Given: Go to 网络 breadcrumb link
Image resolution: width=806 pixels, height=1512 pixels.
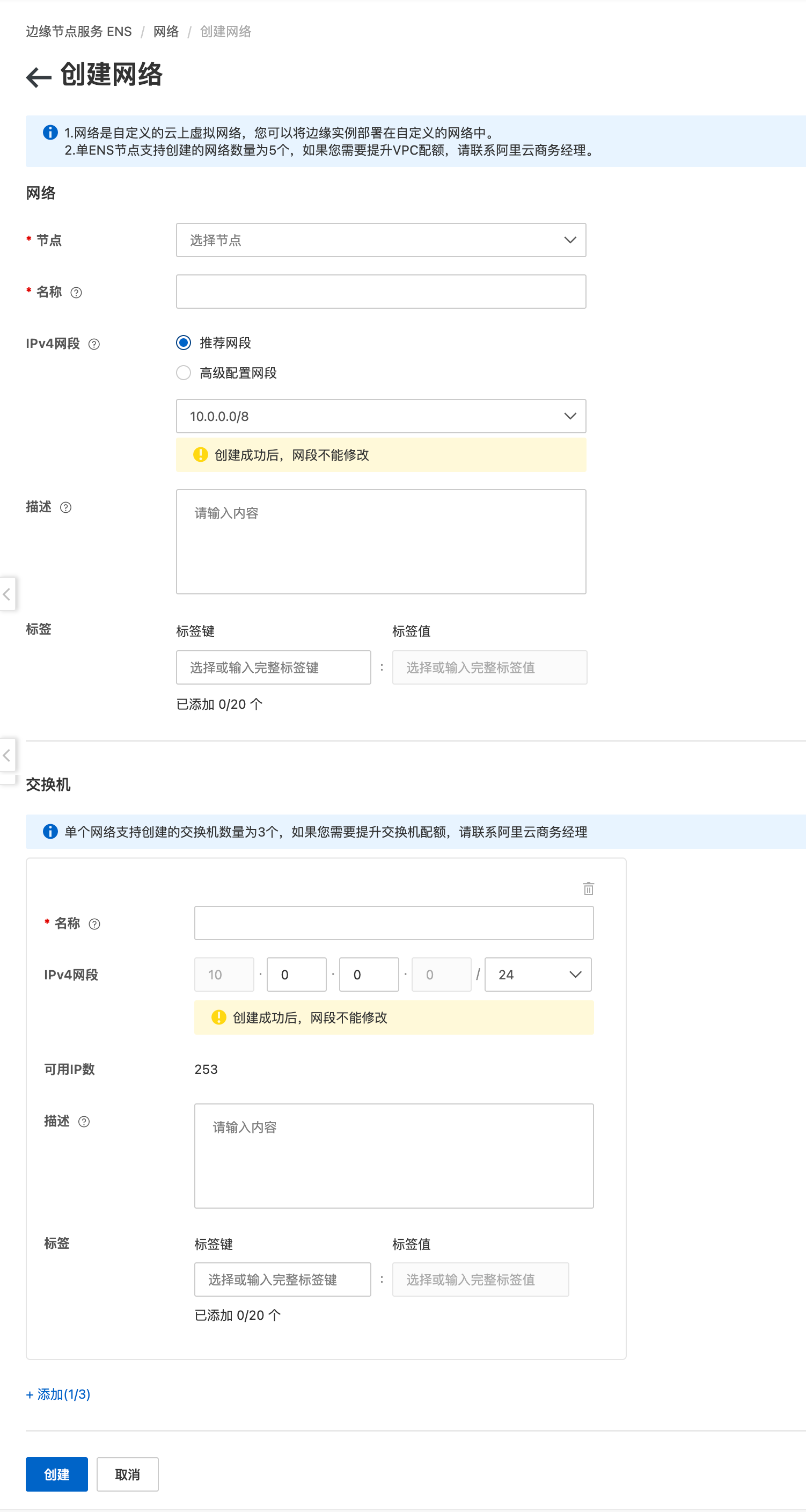Looking at the screenshot, I should 166,32.
